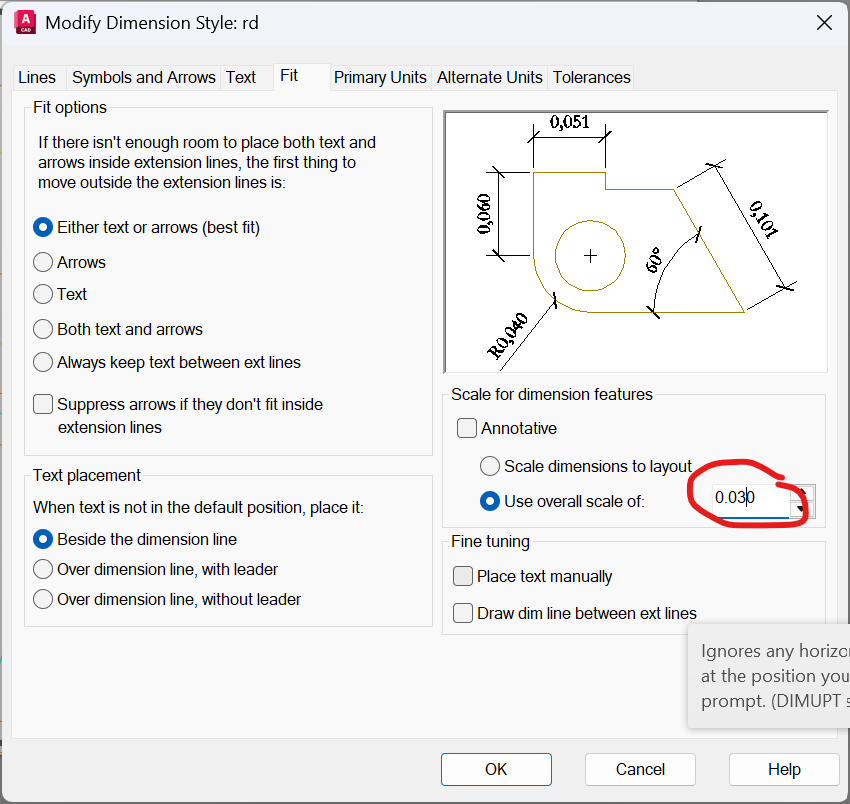Viewport: 850px width, 804px height.
Task: Select Scale dimensions to layout
Action: pos(490,466)
